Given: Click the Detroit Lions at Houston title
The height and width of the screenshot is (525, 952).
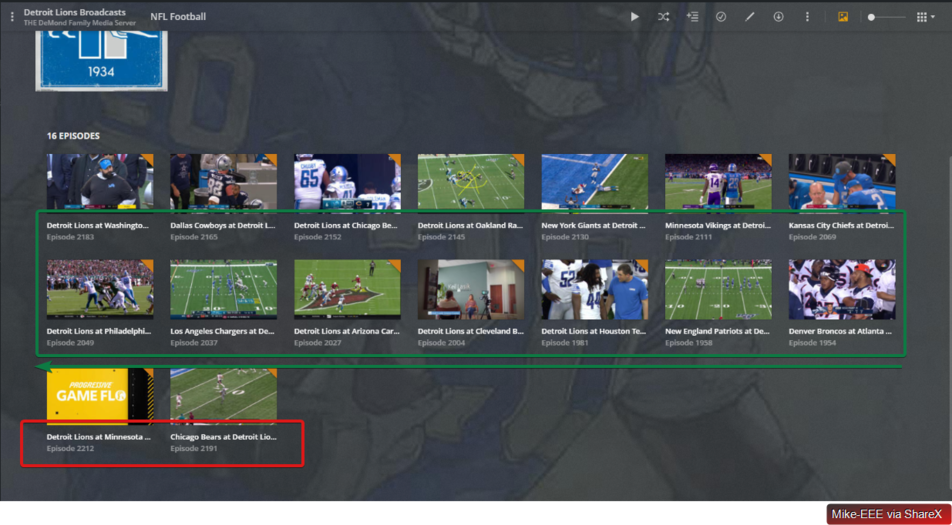Looking at the screenshot, I should click(x=594, y=332).
